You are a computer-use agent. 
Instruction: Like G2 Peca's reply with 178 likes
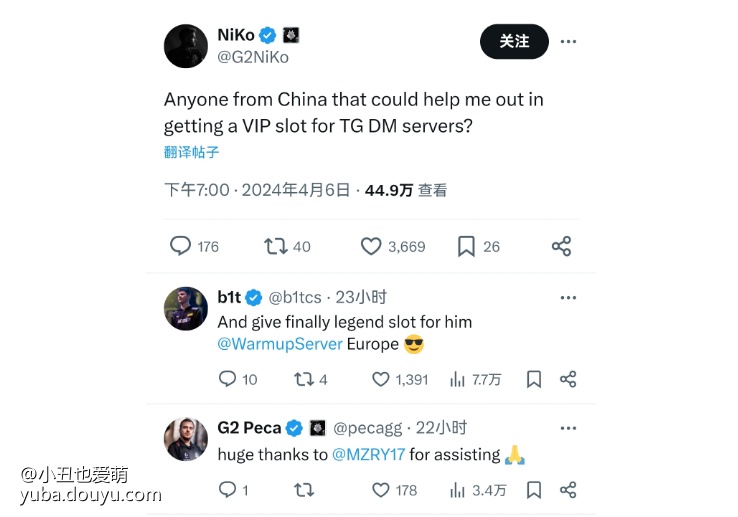(380, 490)
